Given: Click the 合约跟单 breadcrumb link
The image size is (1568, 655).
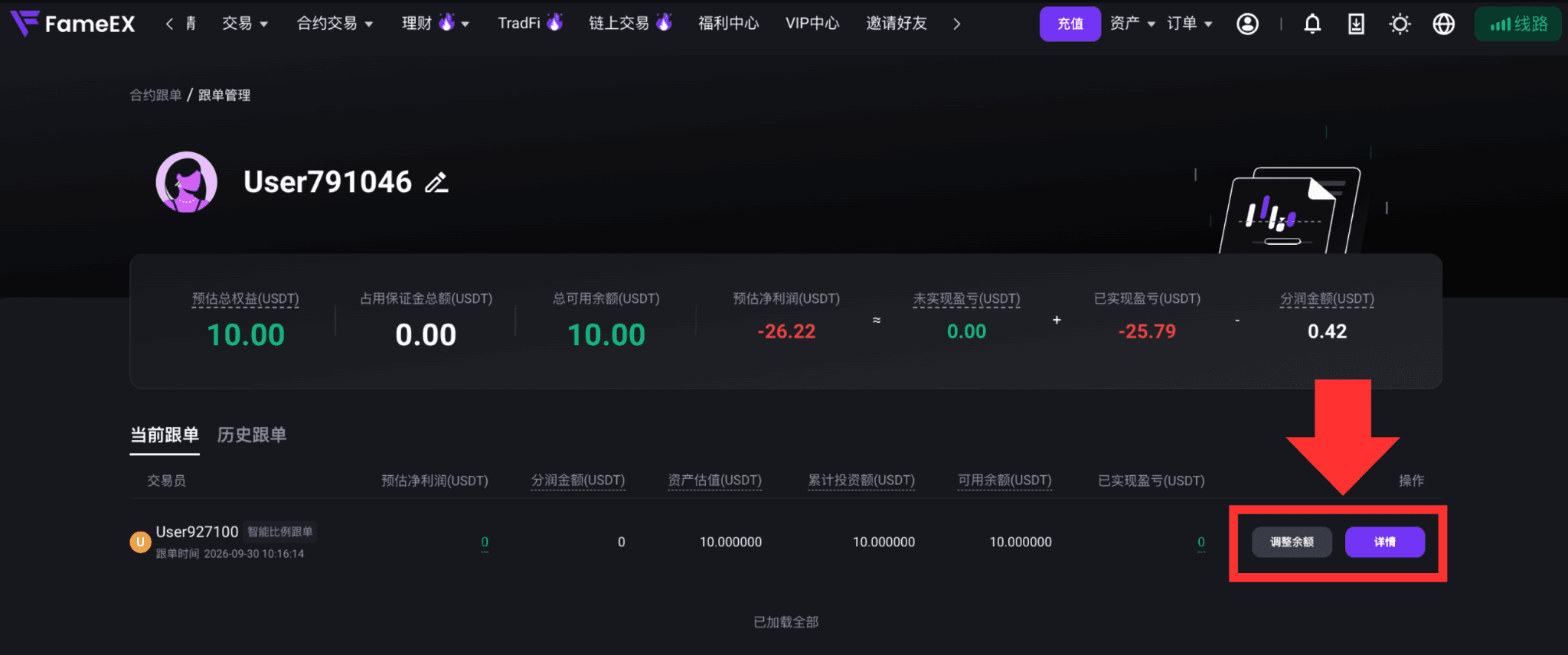Looking at the screenshot, I should tap(155, 95).
